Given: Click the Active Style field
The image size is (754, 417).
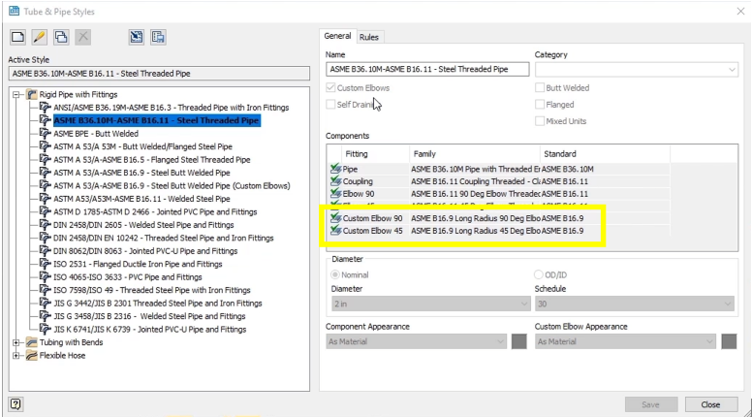Looking at the screenshot, I should coord(159,74).
